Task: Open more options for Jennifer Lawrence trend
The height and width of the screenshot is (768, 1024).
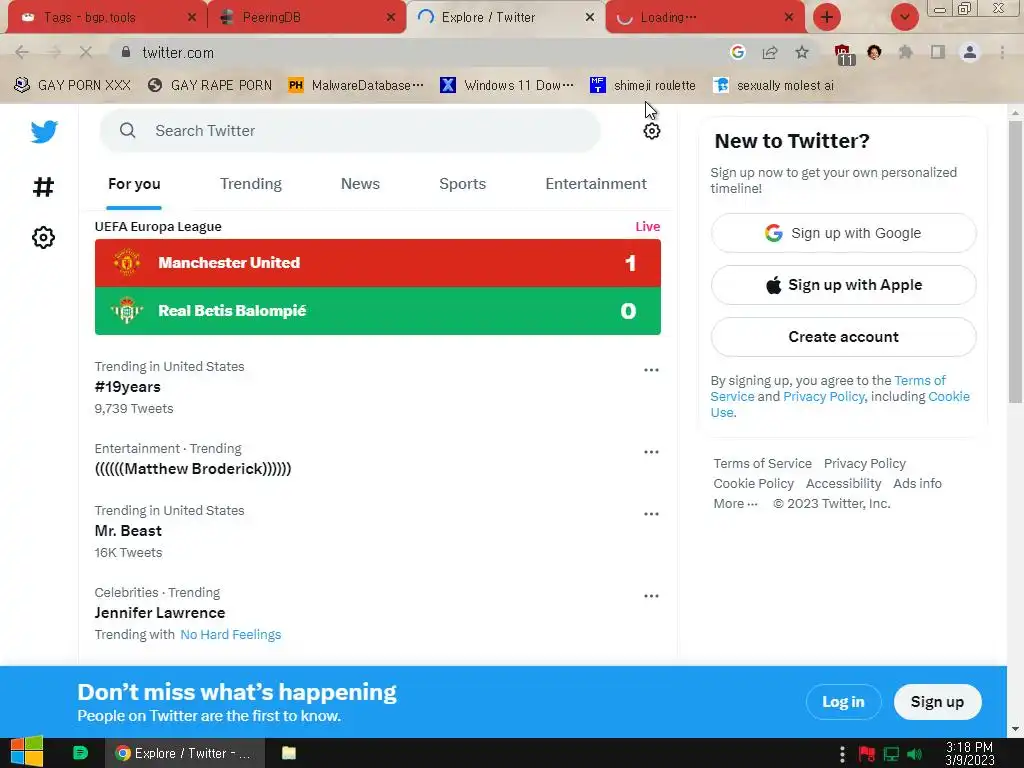Action: pyautogui.click(x=651, y=596)
